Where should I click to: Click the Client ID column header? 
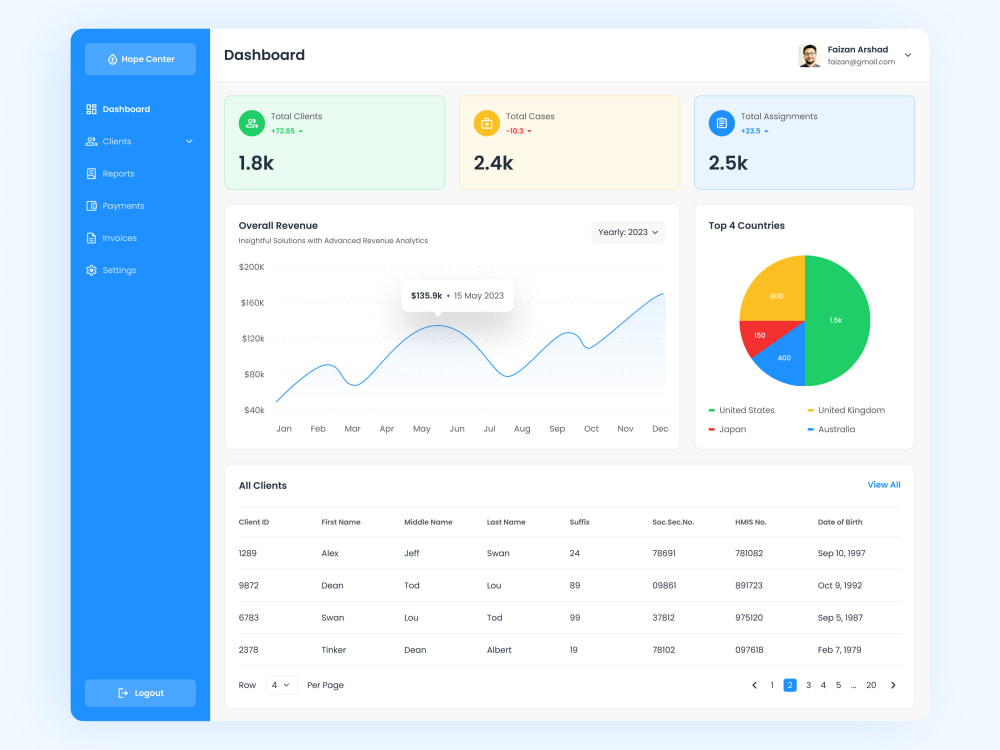click(x=254, y=522)
